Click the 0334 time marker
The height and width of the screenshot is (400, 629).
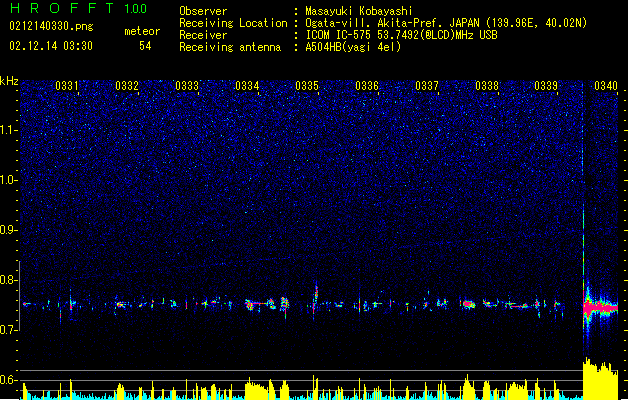coord(247,86)
